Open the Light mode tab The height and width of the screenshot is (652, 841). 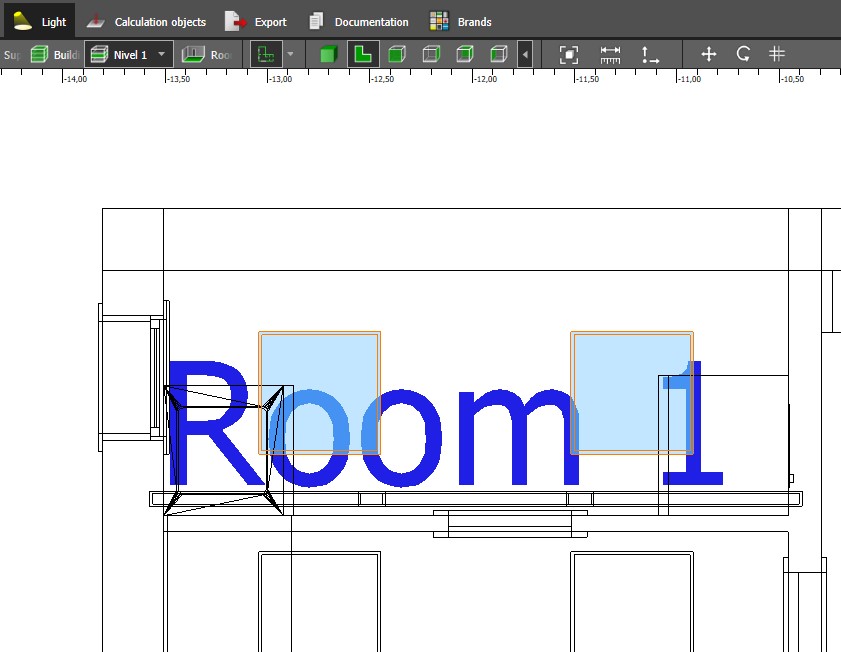coord(40,21)
